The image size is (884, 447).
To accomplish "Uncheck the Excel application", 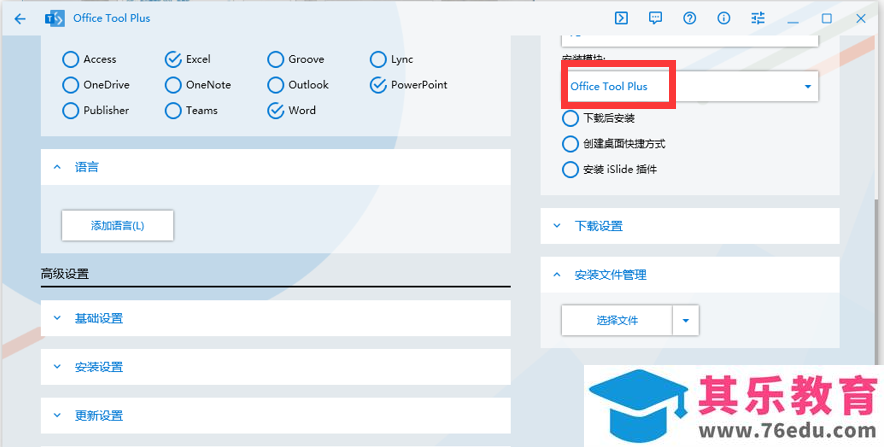I will (173, 59).
